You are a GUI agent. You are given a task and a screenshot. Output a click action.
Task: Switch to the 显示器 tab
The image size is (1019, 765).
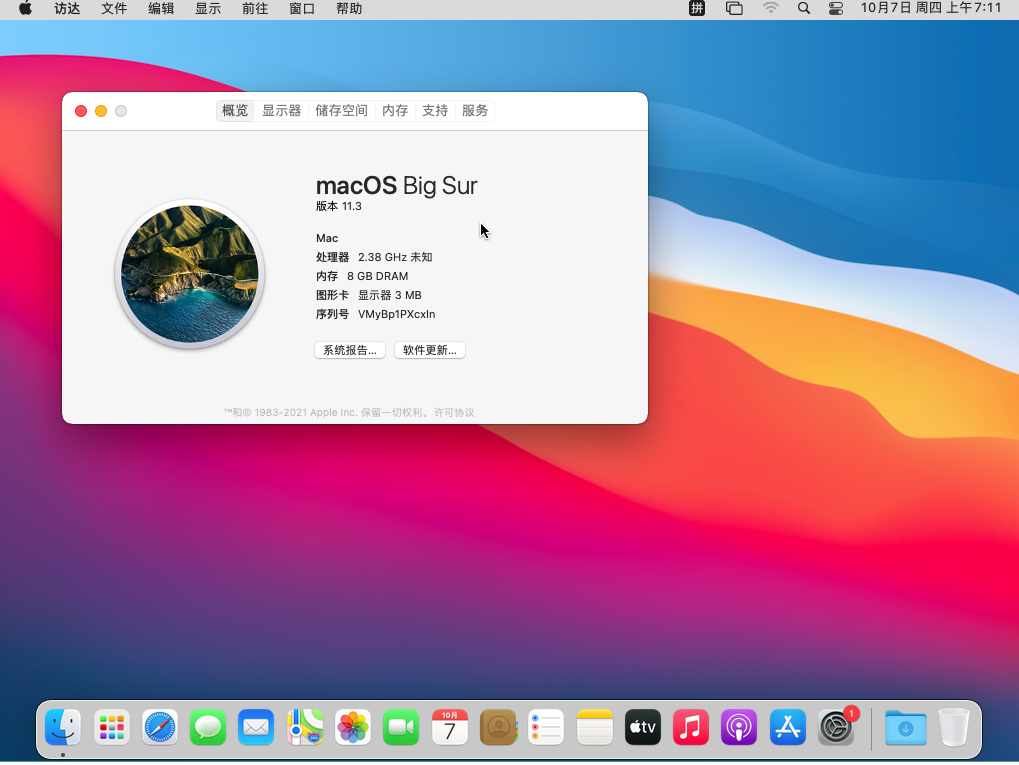point(281,110)
